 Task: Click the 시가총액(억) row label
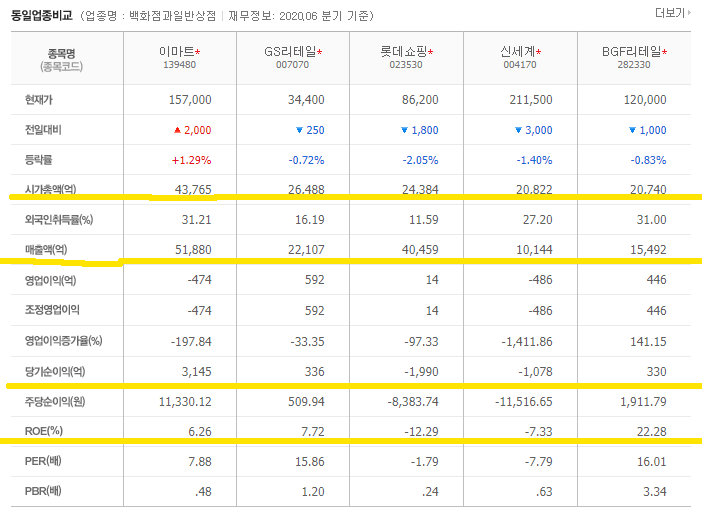[x=51, y=189]
